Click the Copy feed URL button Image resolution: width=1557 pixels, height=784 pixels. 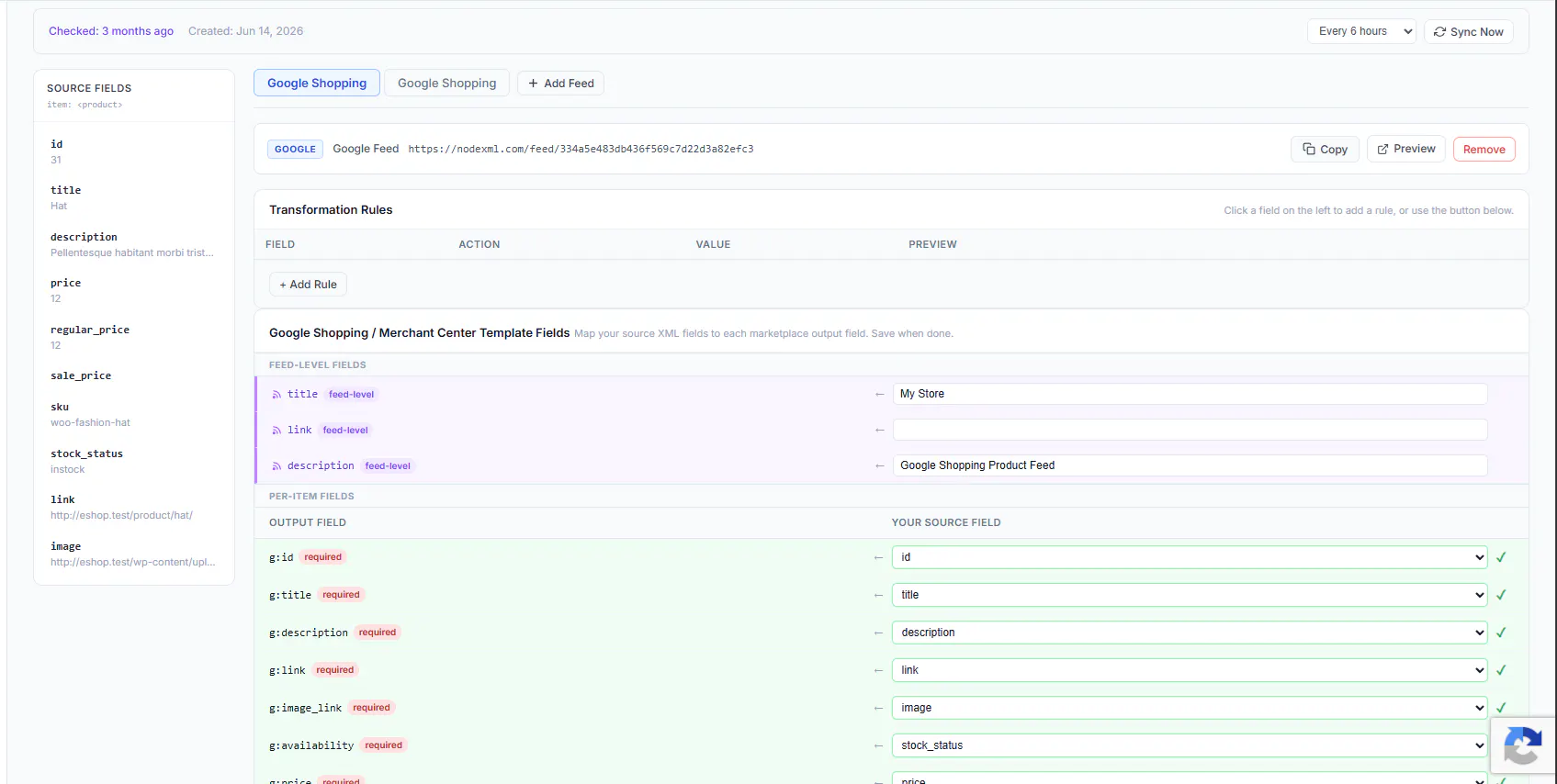tap(1325, 149)
